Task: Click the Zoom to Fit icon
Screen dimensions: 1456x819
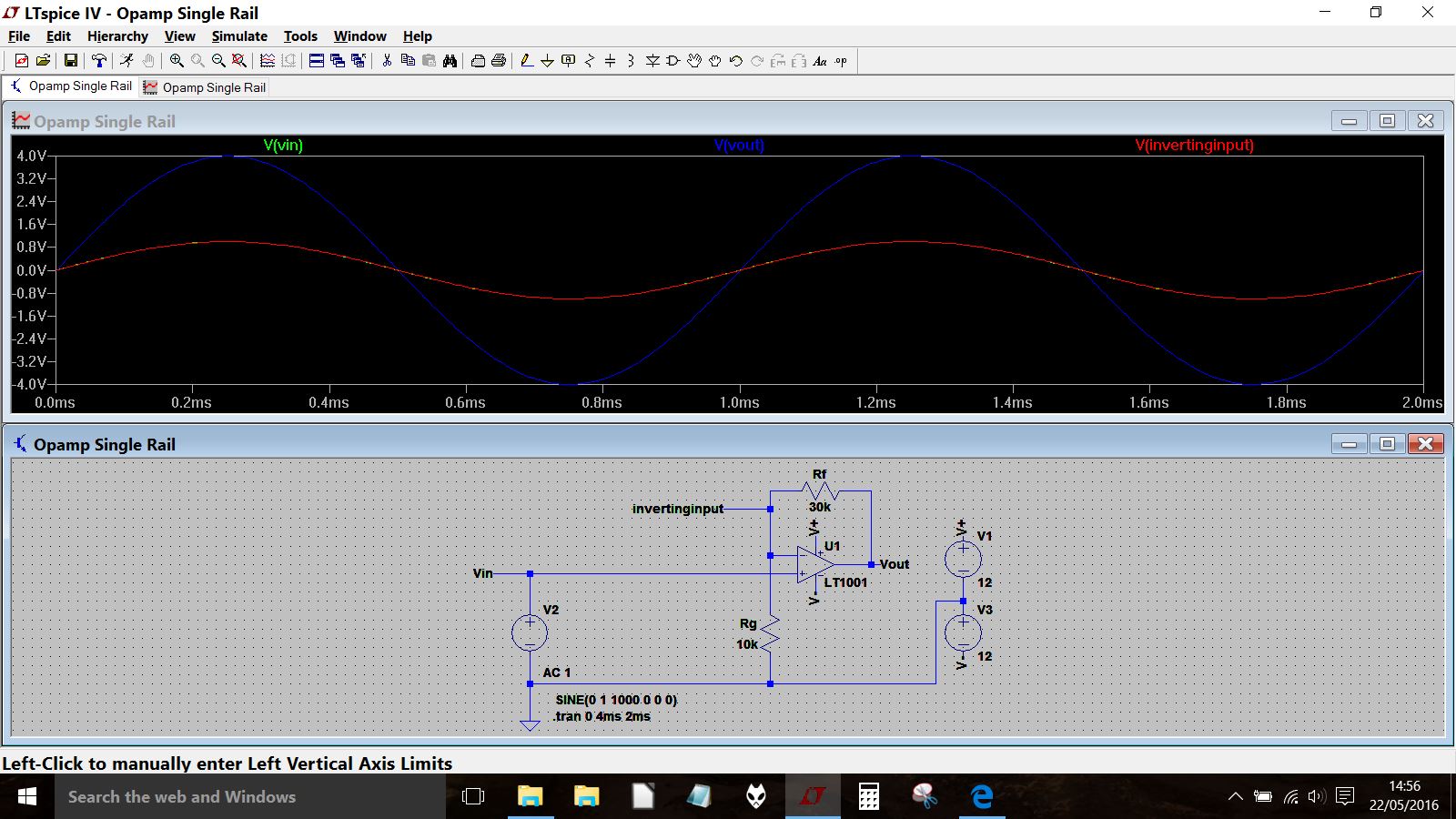Action: pos(239,61)
